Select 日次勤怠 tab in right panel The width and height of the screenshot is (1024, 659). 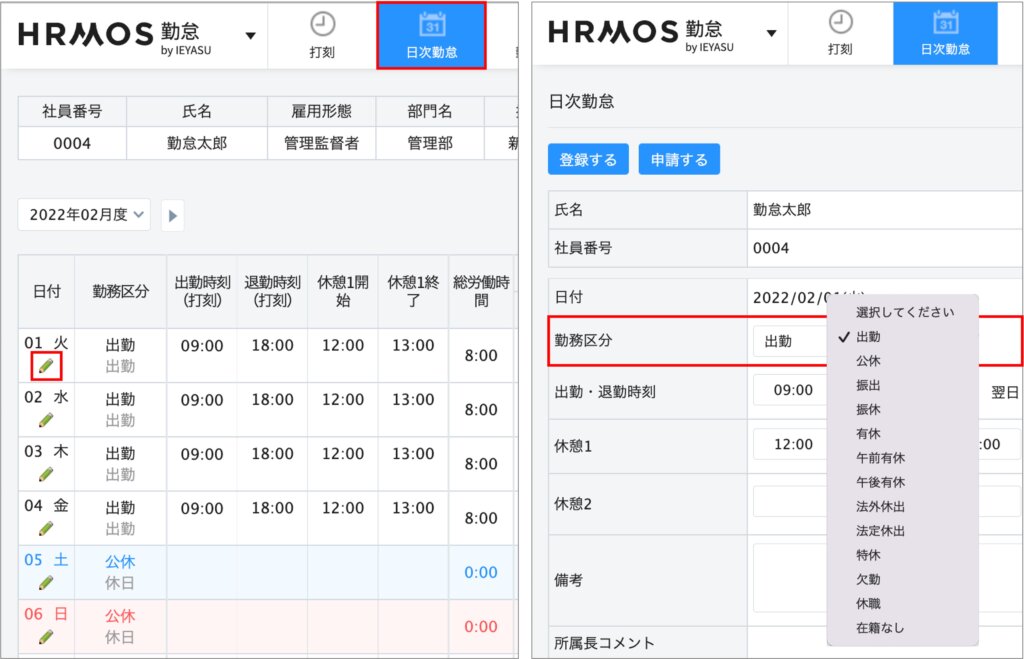pyautogui.click(x=945, y=34)
